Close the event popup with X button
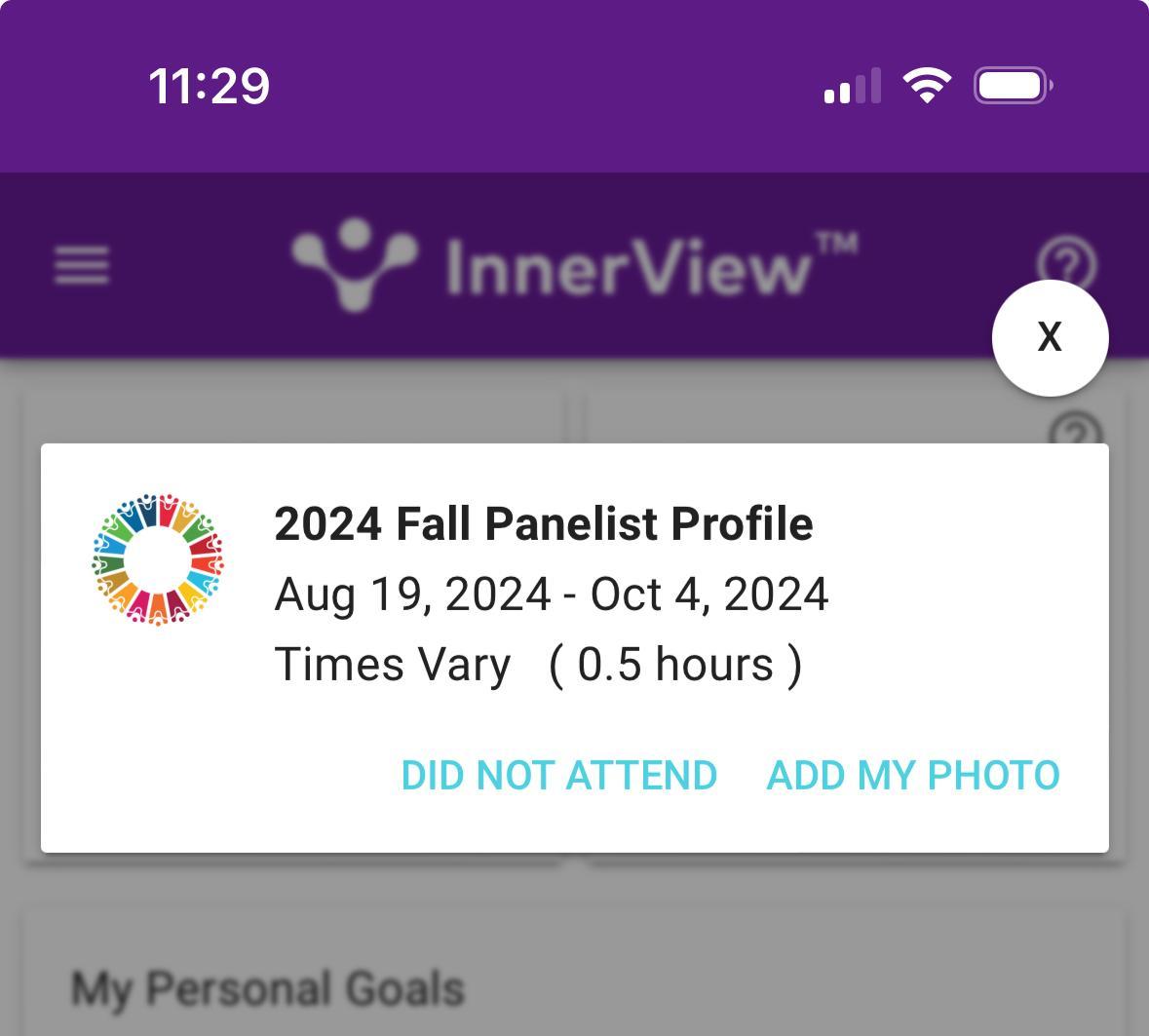 point(1050,337)
